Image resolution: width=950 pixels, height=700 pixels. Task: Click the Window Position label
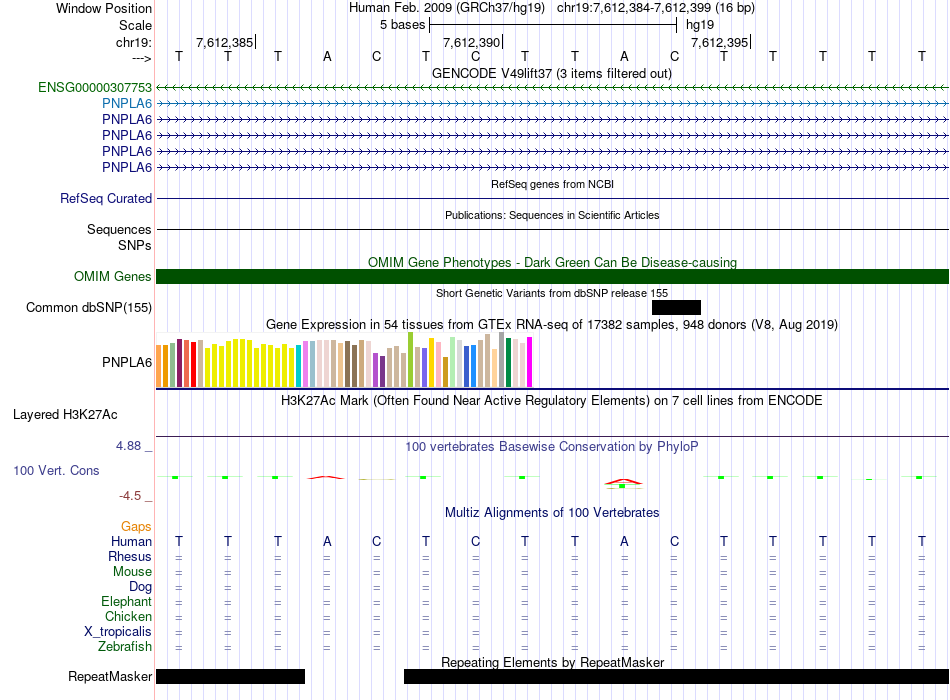pos(104,8)
